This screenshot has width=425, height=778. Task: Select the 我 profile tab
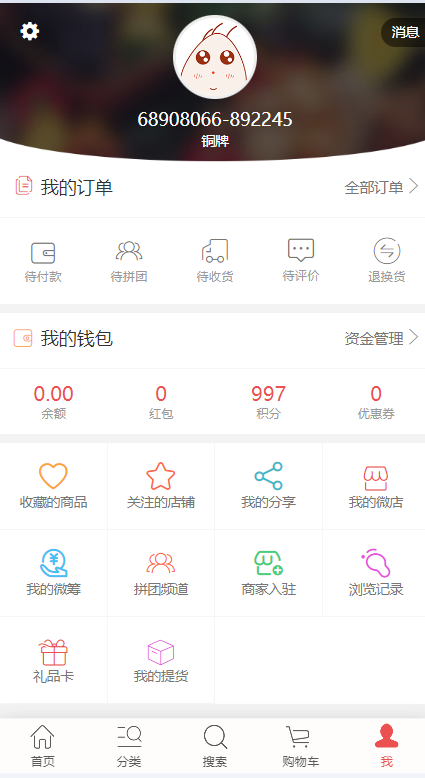[387, 746]
